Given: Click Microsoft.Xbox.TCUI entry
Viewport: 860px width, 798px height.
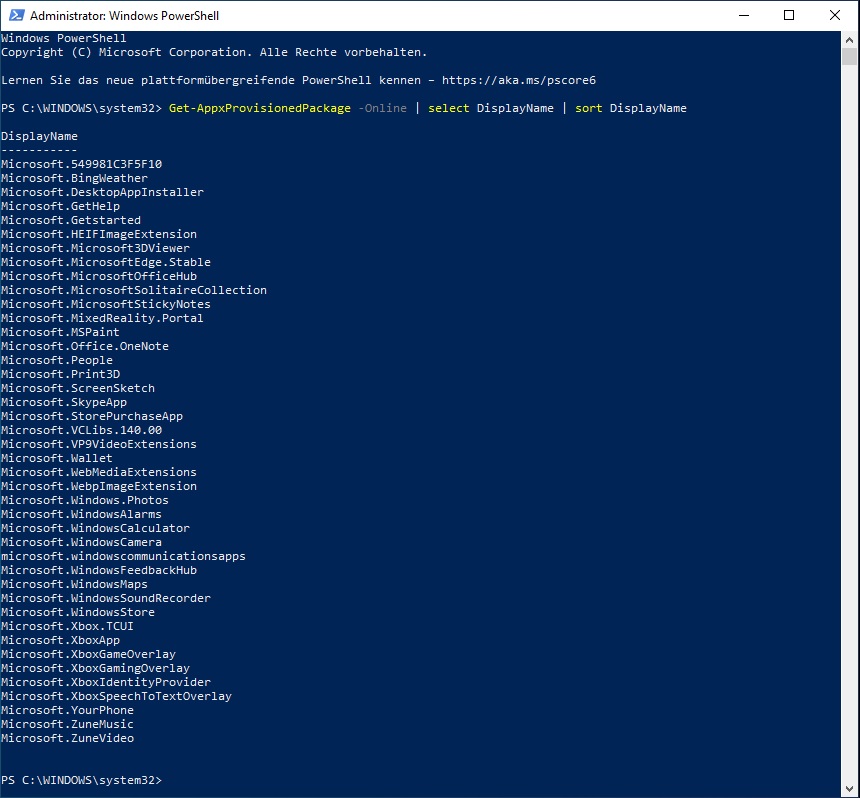Looking at the screenshot, I should 67,626.
